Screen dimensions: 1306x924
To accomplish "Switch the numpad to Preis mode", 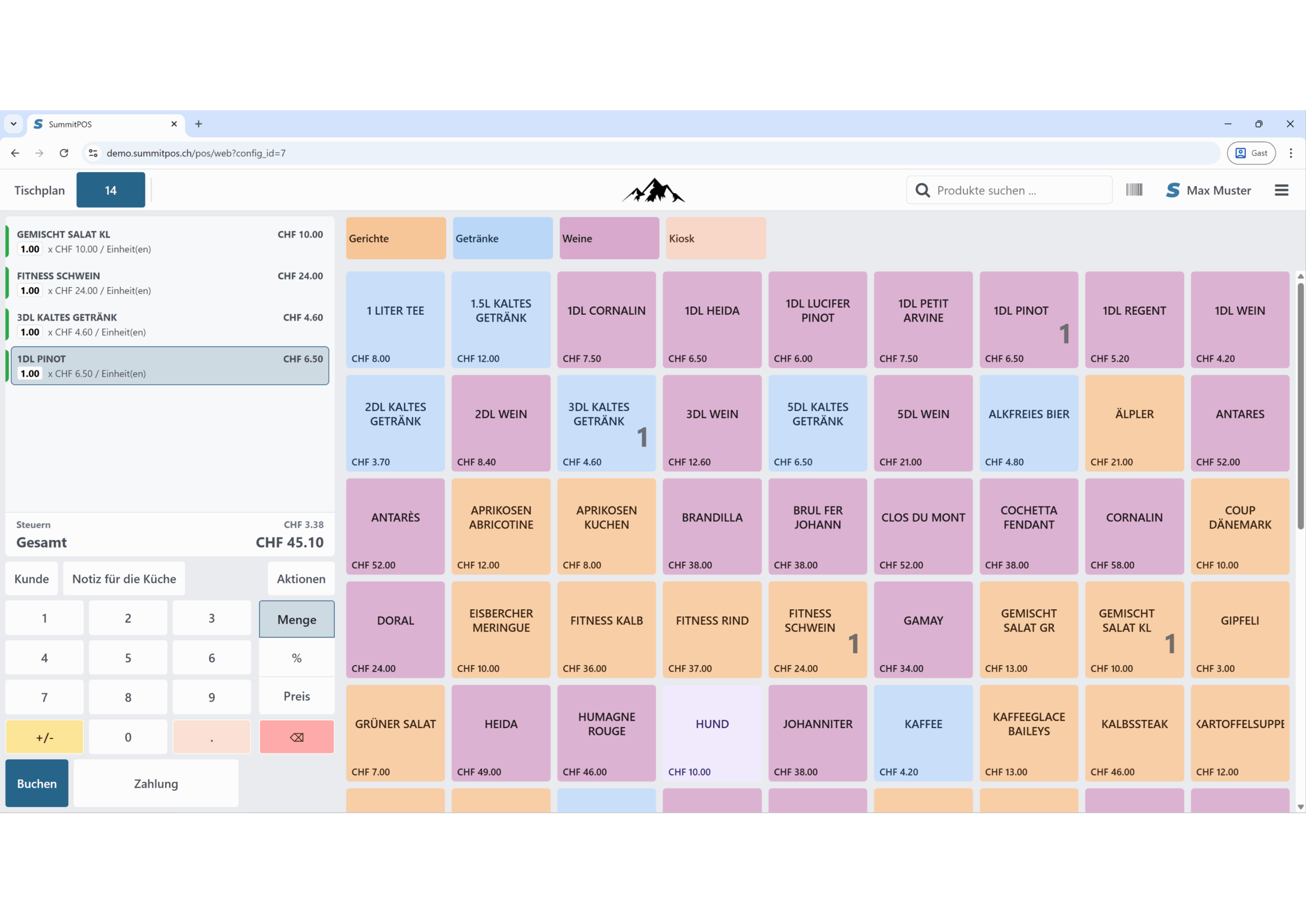I will pos(296,696).
